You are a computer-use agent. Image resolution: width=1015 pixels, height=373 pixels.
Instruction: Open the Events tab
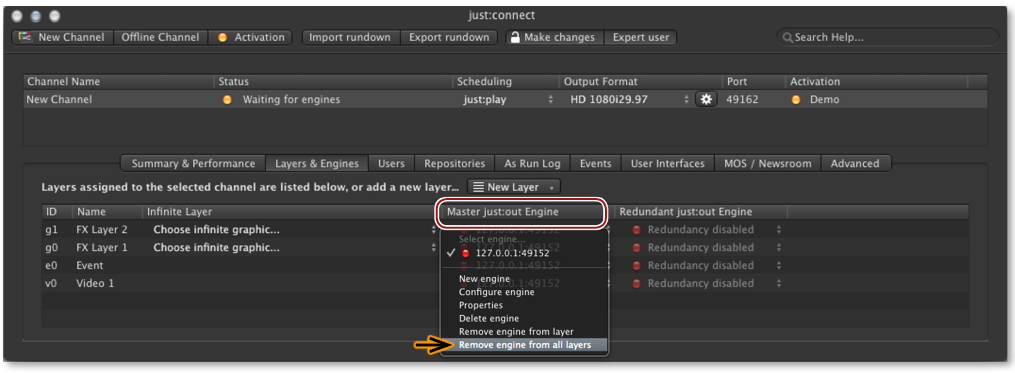click(x=596, y=163)
